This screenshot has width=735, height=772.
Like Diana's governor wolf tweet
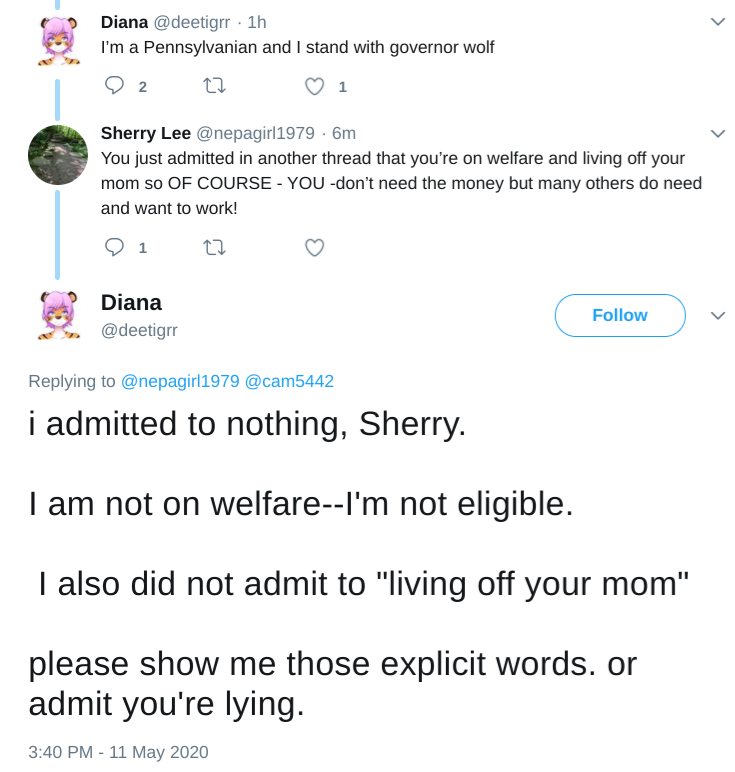pyautogui.click(x=315, y=87)
